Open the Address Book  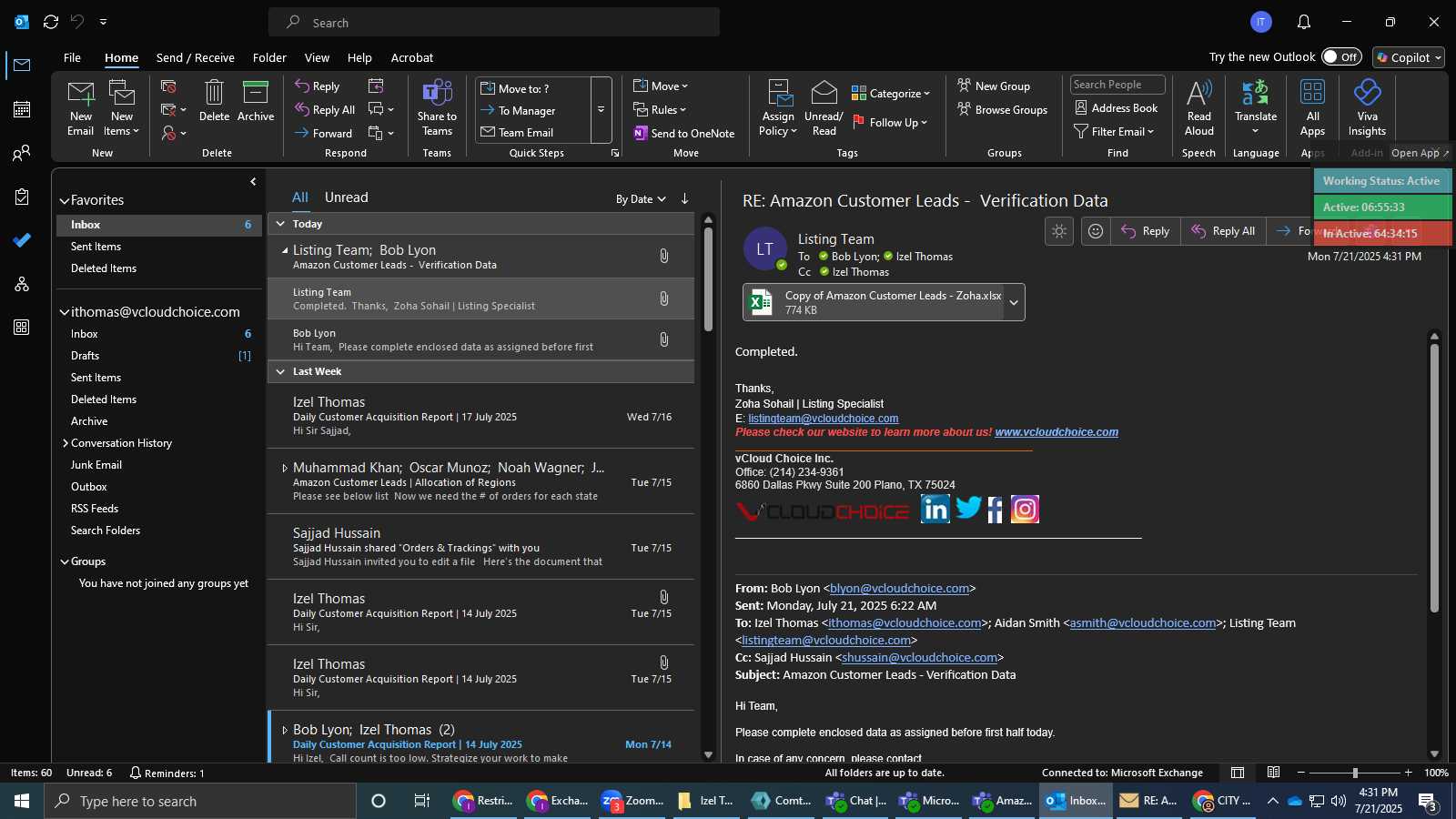[1117, 107]
